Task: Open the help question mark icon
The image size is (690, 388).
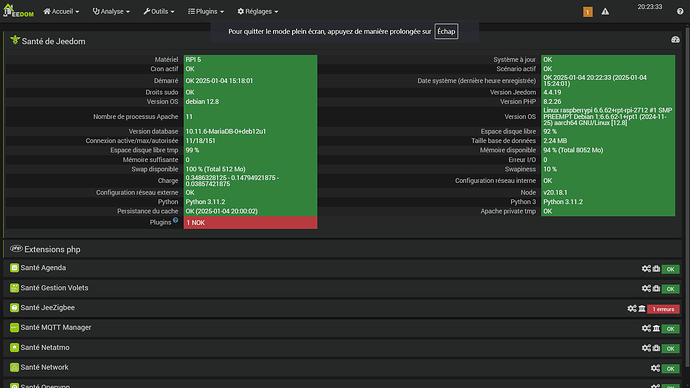Action: tap(680, 11)
